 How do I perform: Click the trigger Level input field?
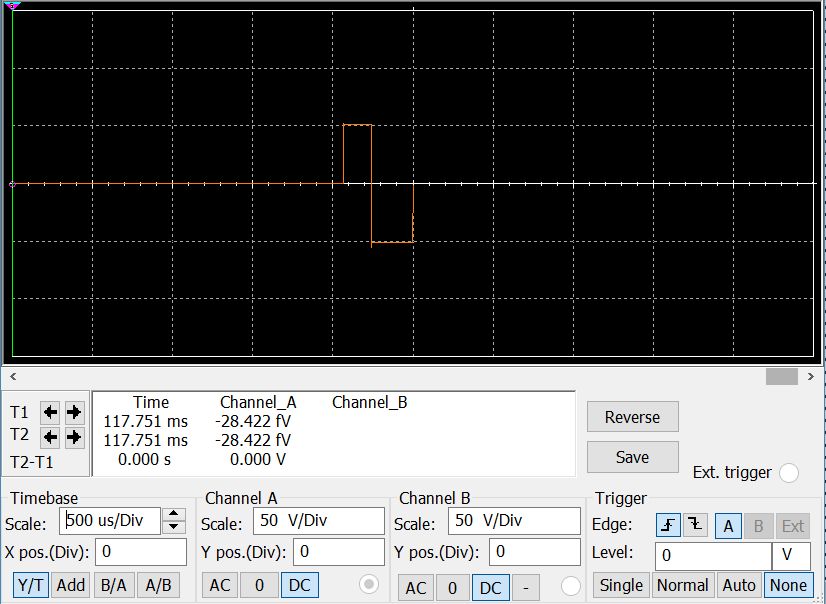(712, 556)
